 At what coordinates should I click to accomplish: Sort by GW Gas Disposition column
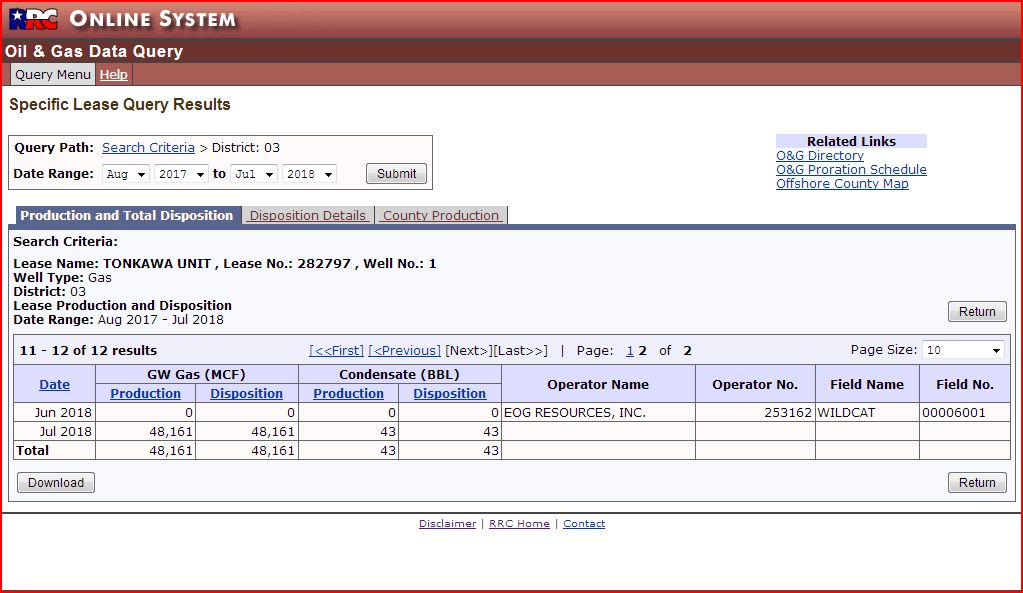pyautogui.click(x=247, y=393)
